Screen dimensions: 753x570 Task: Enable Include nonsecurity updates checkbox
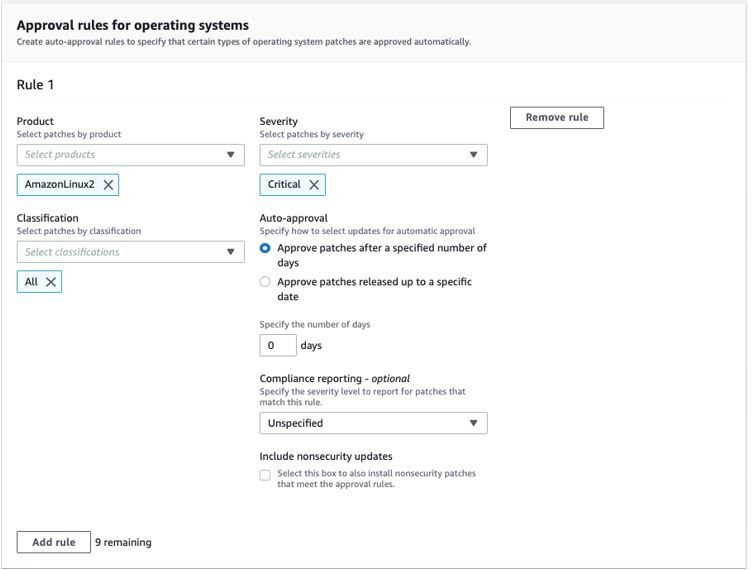pyautogui.click(x=265, y=475)
